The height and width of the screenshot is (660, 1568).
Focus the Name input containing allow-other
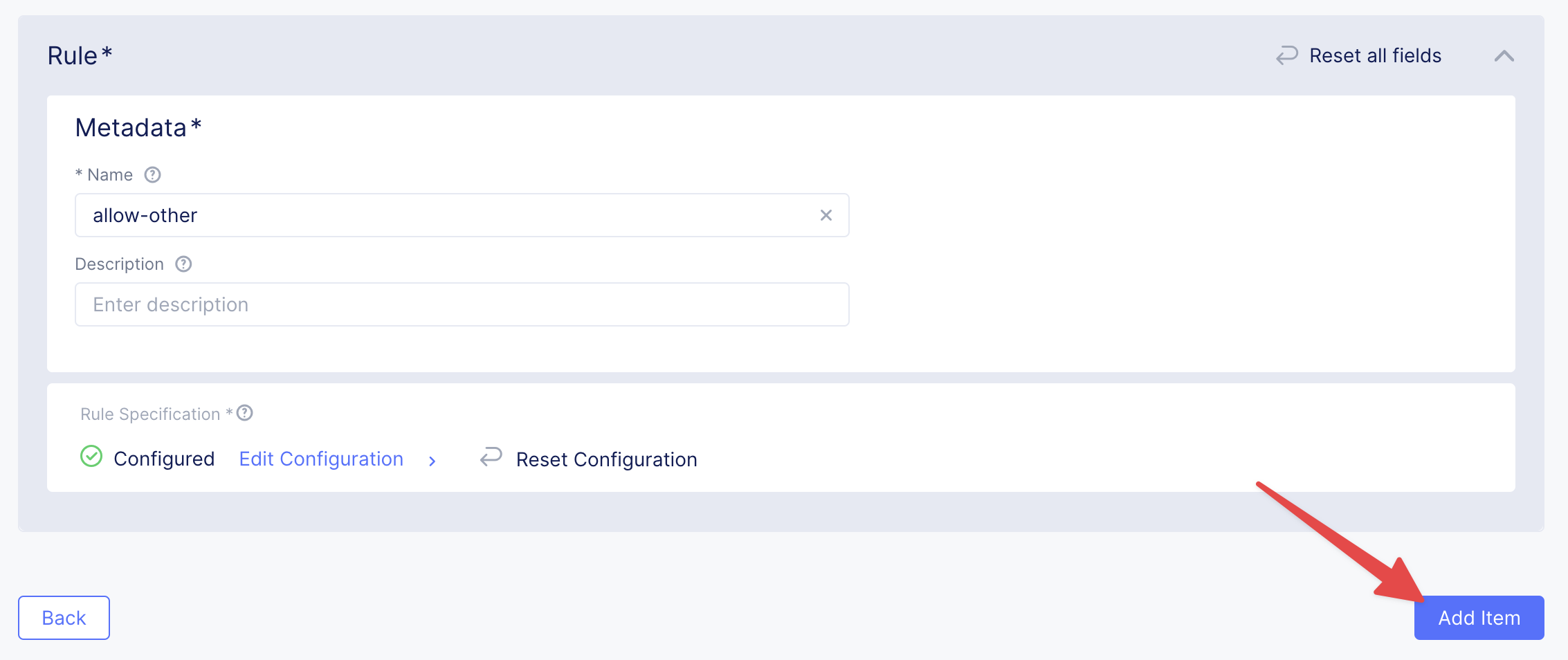click(x=450, y=215)
